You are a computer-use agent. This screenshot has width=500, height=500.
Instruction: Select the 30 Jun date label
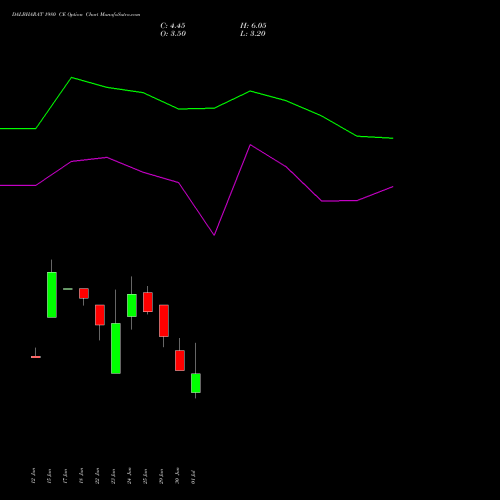click(x=177, y=476)
